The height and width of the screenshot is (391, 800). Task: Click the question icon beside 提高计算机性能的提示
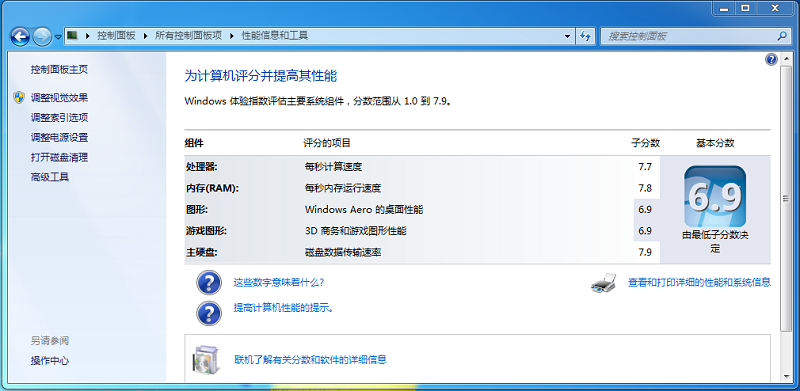pos(209,313)
